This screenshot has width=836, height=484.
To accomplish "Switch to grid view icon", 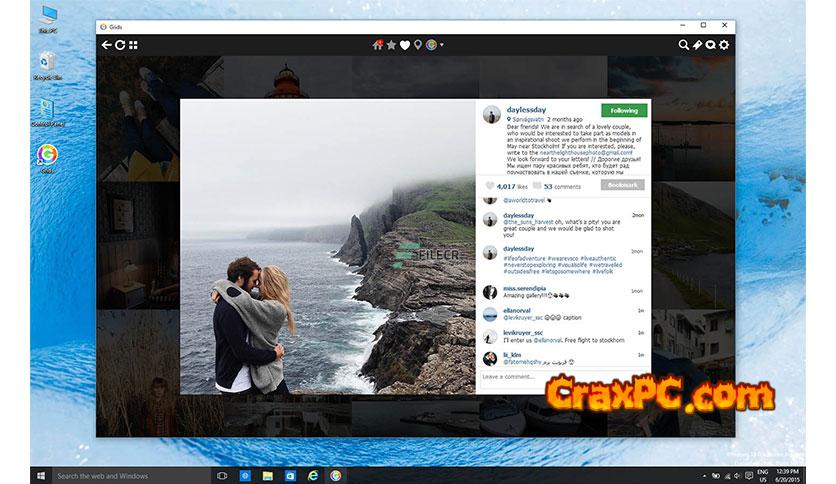I will coord(133,45).
